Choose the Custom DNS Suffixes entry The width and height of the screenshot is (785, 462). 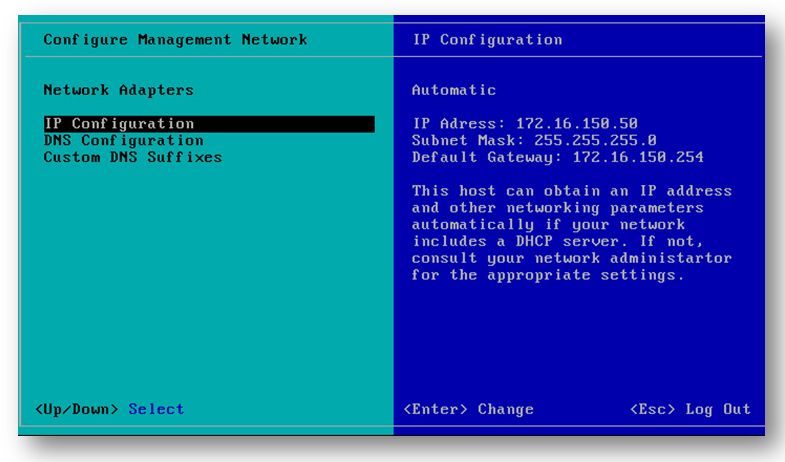[x=133, y=157]
